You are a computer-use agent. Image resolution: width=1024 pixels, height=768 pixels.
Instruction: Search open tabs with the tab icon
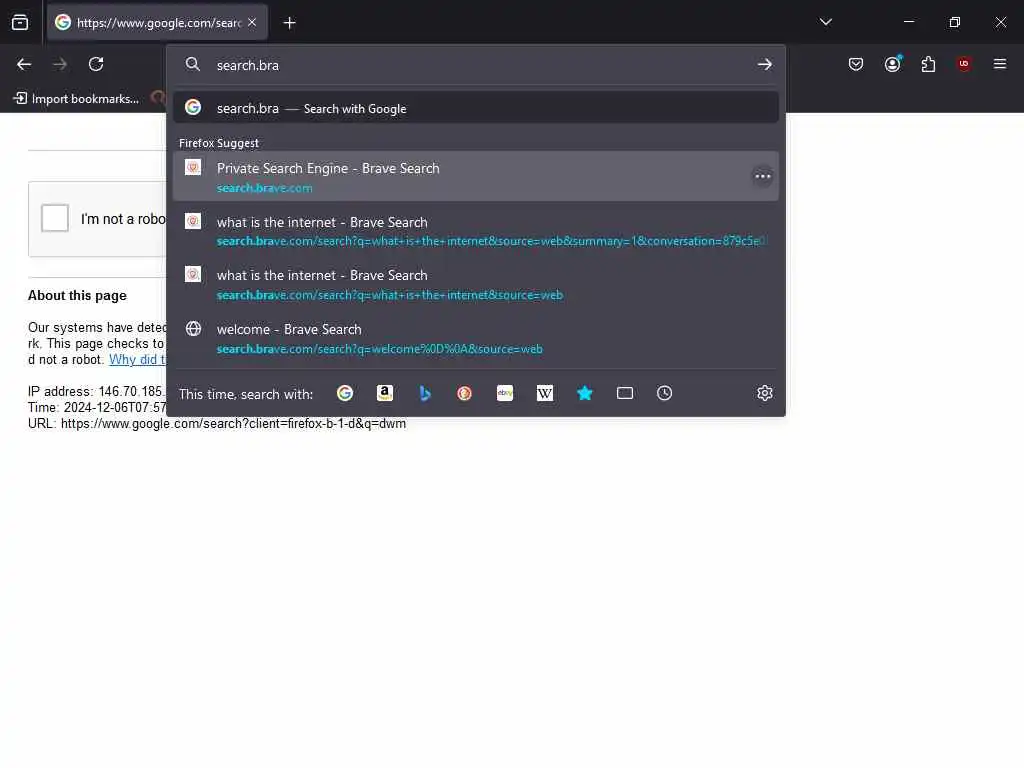point(625,393)
